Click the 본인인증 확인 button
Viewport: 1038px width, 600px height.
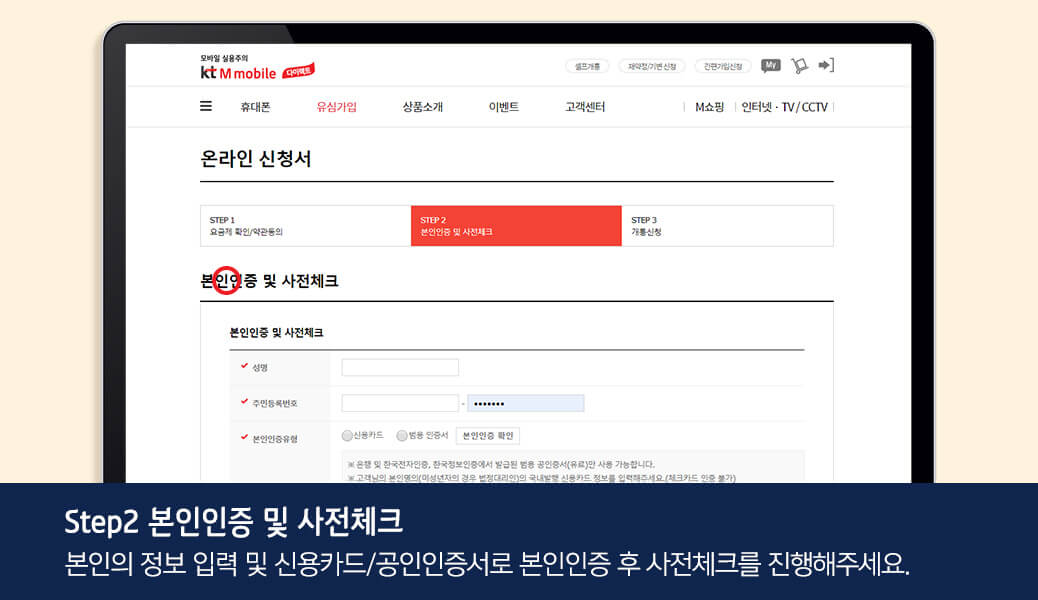point(488,436)
